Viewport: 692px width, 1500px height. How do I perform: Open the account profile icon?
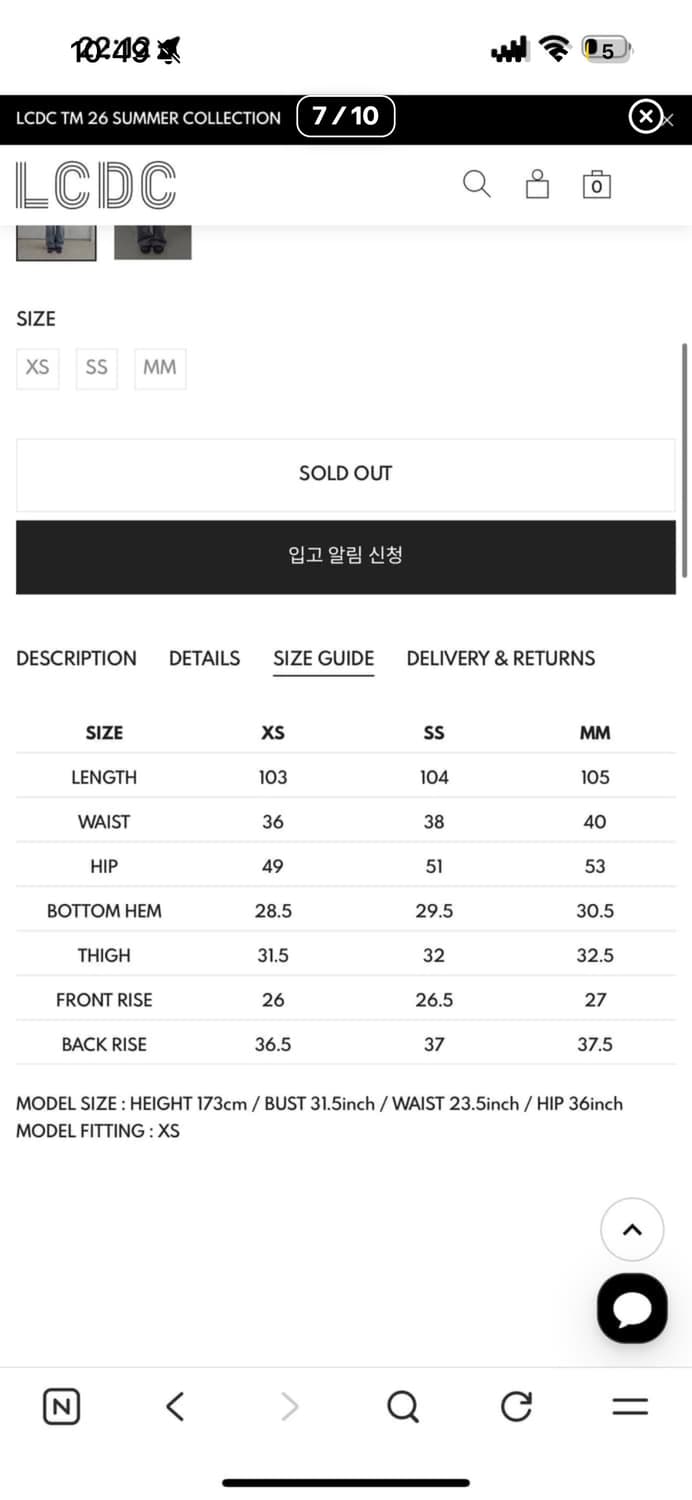click(537, 184)
